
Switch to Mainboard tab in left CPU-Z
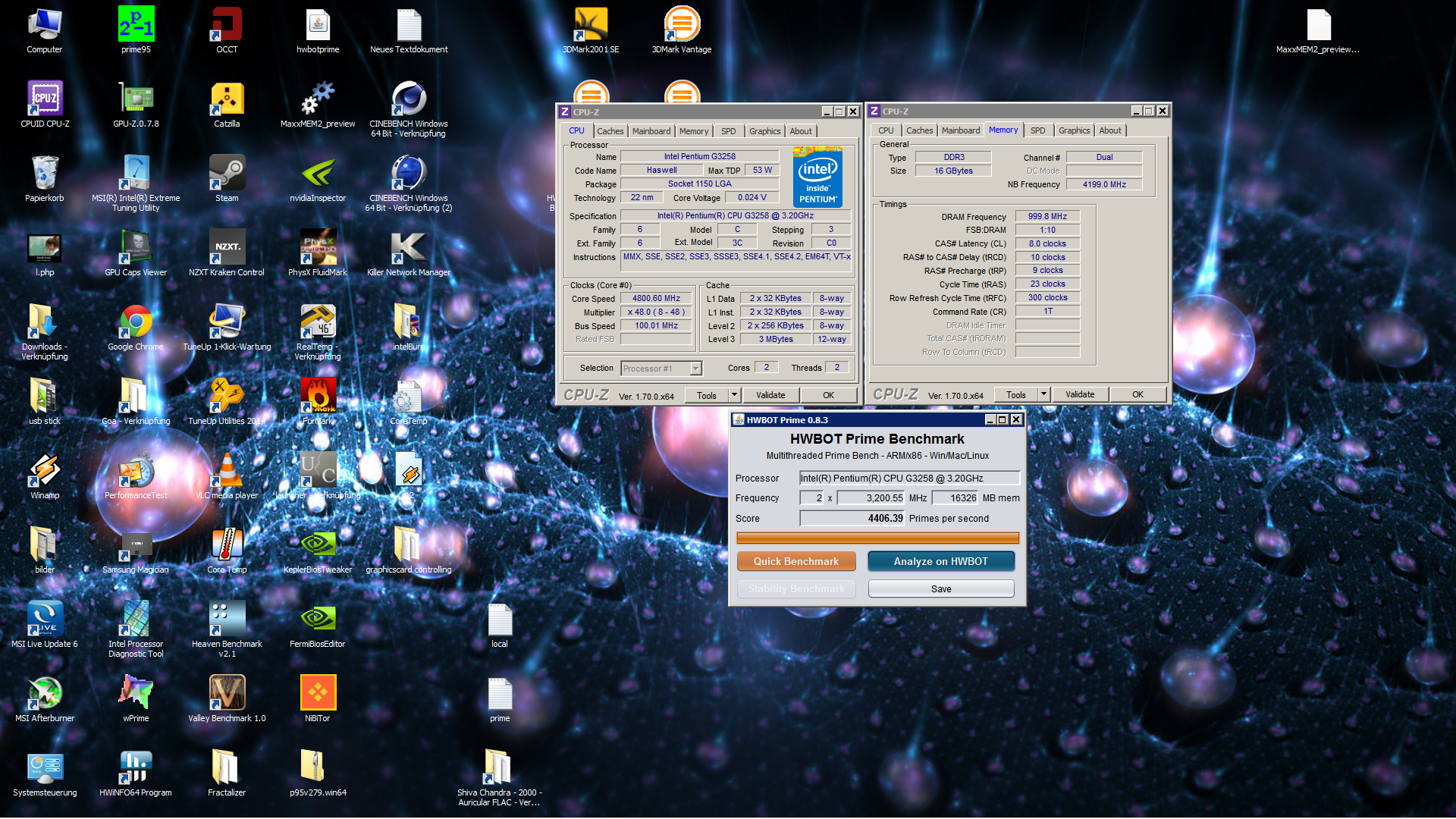[651, 131]
